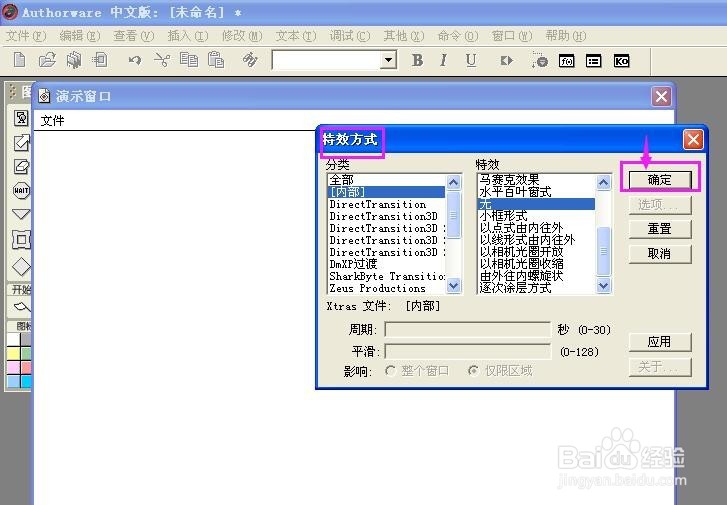Click the Import toolbar icon
727x505 pixels.
(100, 60)
